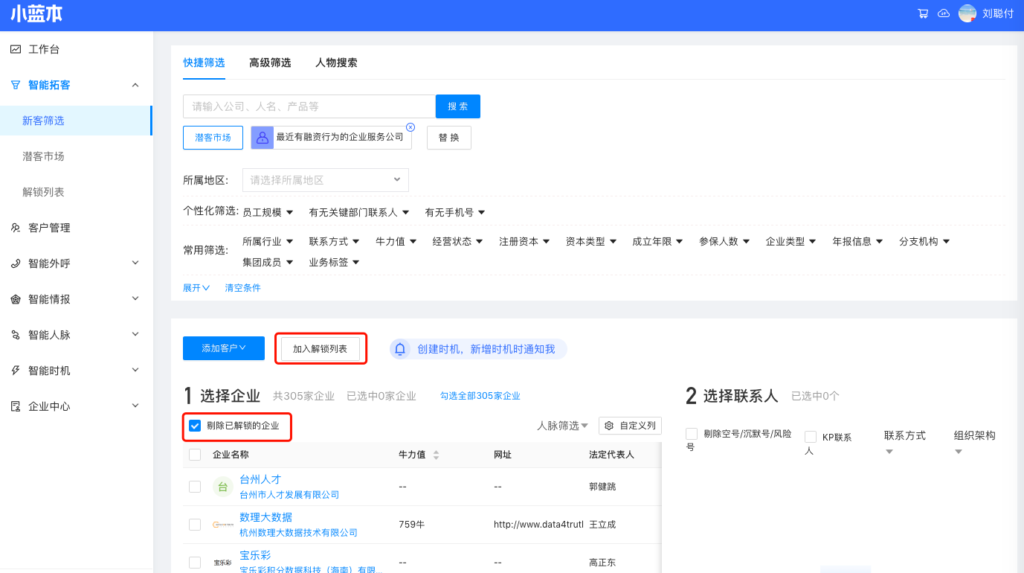Click the shopping cart icon in header

tap(923, 13)
